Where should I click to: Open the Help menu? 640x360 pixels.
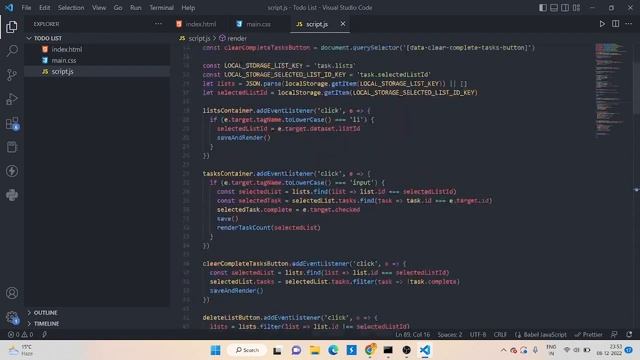[x=188, y=7]
